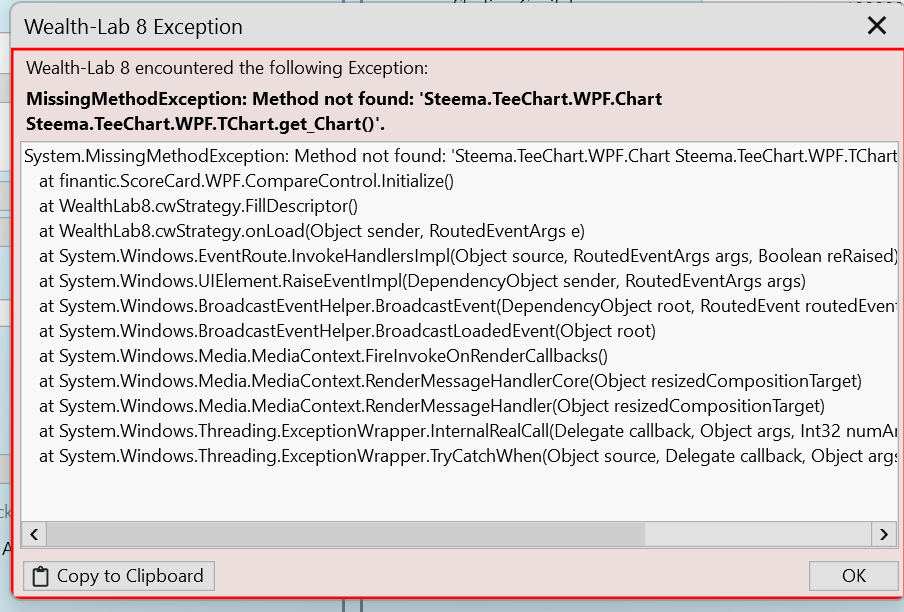Screen dimensions: 904x612
Task: Click the Copy to Clipboard button
Action: [x=119, y=576]
